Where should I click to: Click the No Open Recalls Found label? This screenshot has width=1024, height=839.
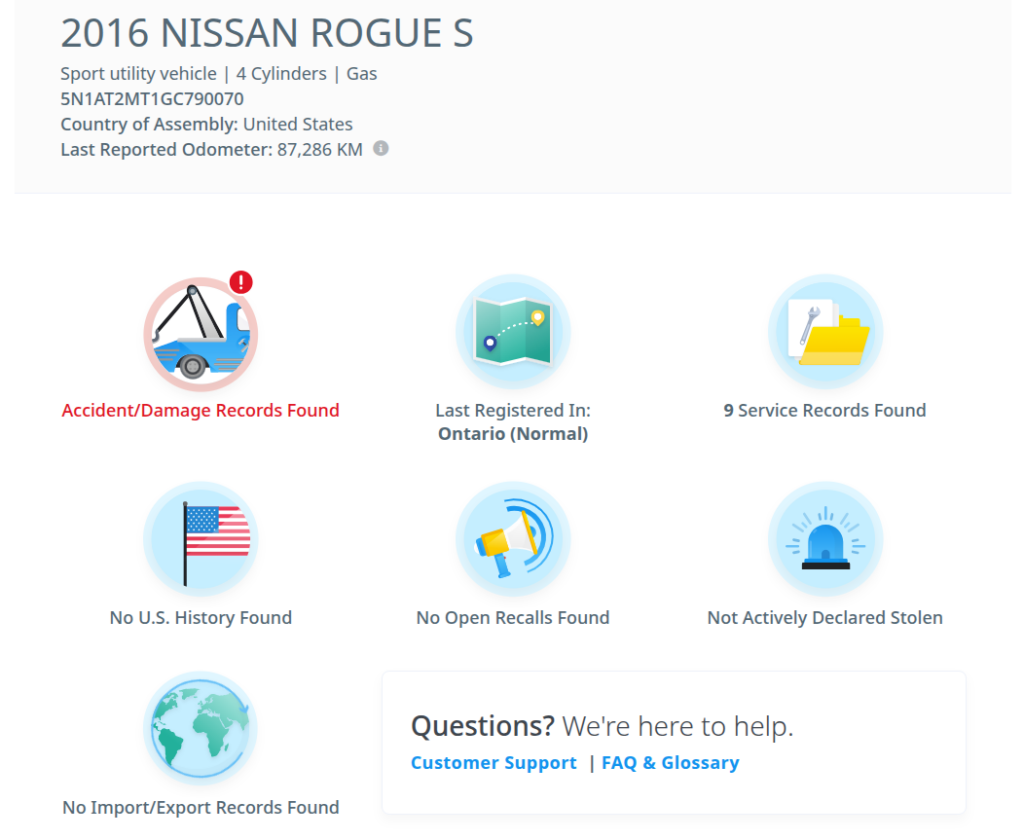click(x=512, y=618)
